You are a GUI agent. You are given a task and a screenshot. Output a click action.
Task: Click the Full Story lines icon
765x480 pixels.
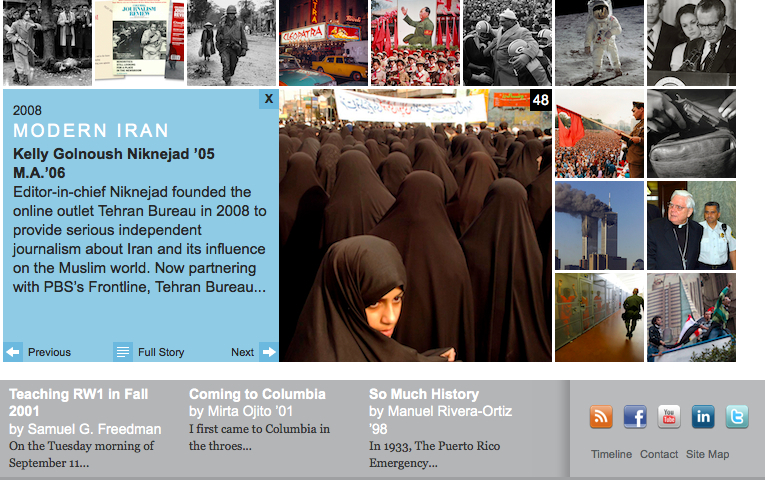pos(123,352)
